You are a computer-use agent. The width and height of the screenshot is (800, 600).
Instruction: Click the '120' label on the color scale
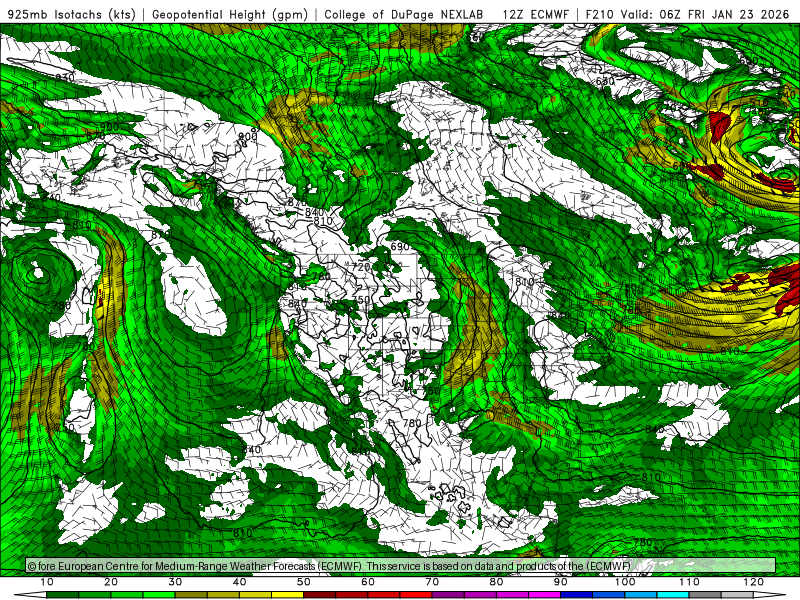(x=754, y=582)
